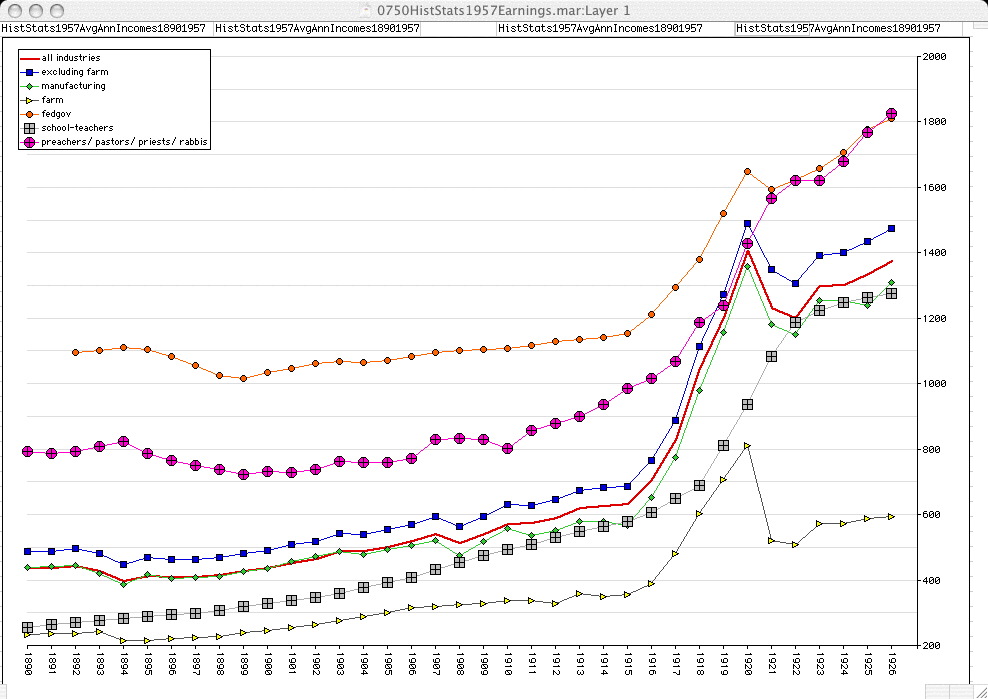Select the fedgov series peak point at 1920
This screenshot has width=988, height=699.
[747, 172]
